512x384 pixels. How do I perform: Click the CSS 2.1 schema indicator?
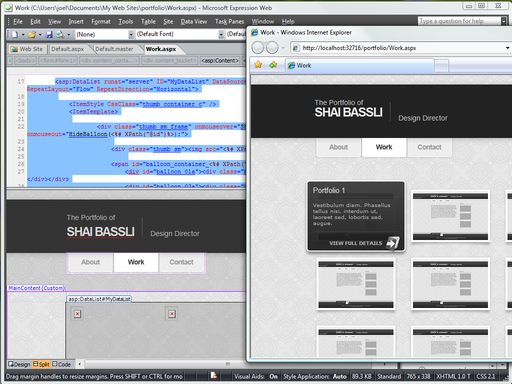coord(486,376)
